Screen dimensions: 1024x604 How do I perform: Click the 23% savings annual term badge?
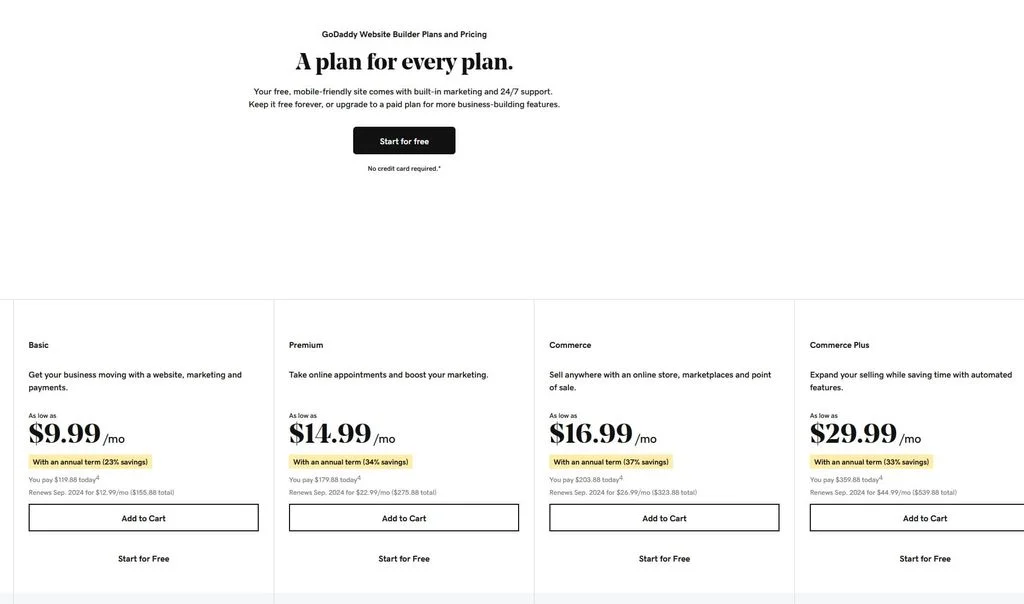pos(90,462)
